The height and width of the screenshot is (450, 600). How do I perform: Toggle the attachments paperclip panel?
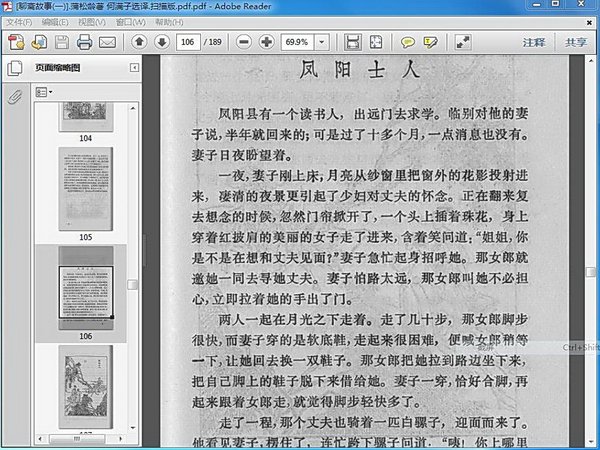click(15, 97)
